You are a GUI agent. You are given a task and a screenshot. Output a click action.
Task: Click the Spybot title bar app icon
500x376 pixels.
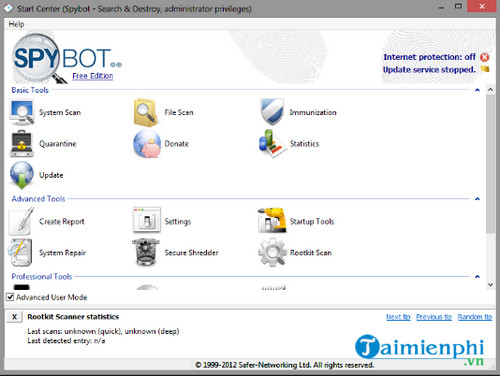(x=8, y=8)
